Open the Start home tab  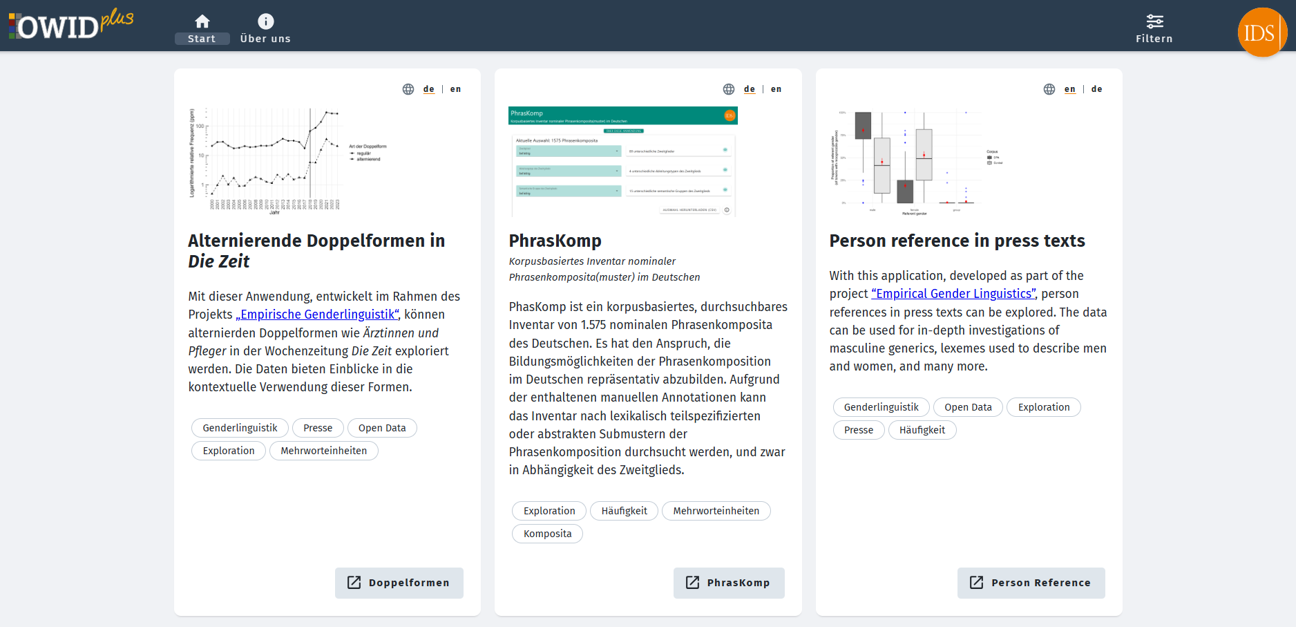[202, 28]
